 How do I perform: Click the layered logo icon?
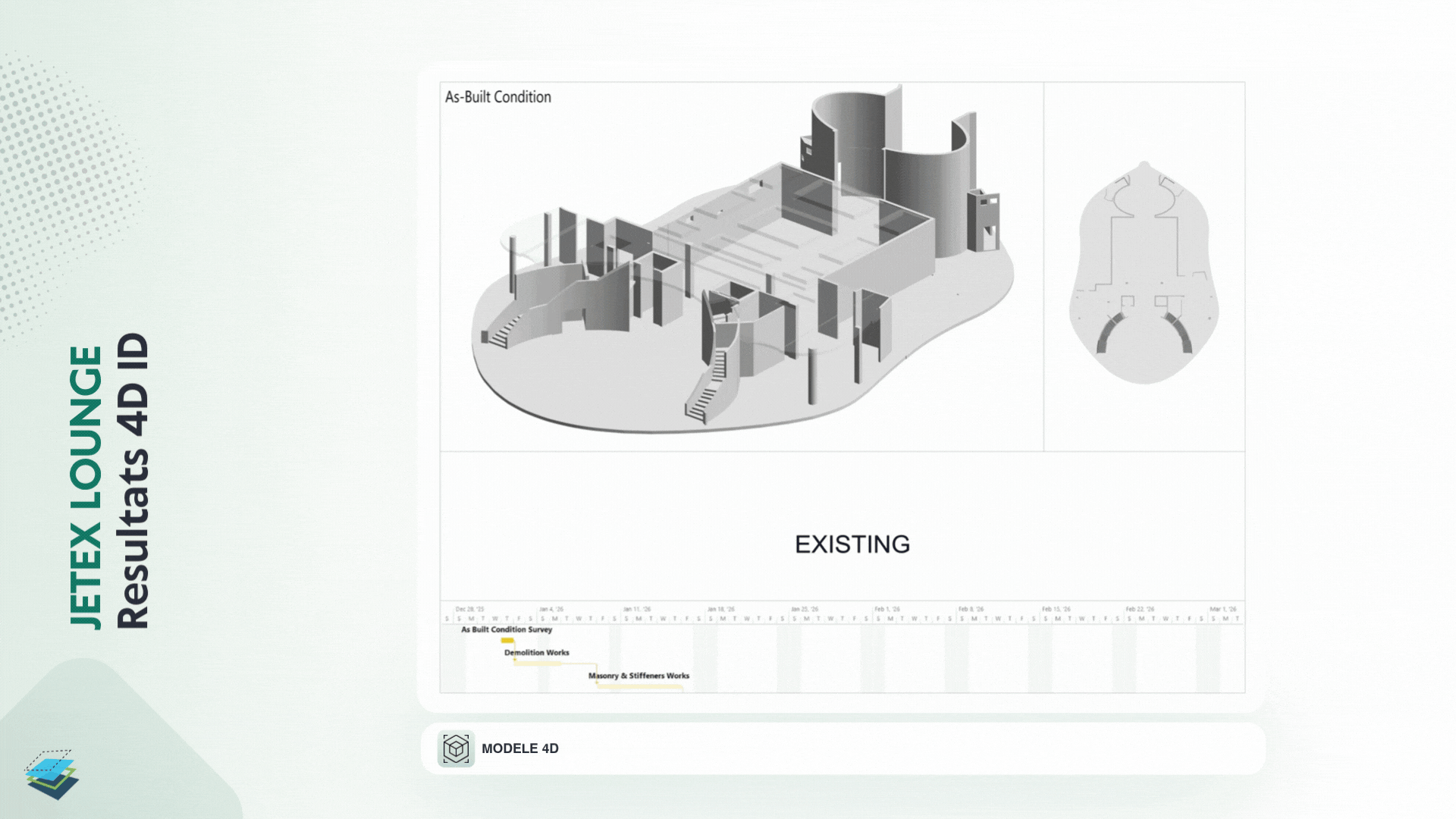[x=52, y=774]
